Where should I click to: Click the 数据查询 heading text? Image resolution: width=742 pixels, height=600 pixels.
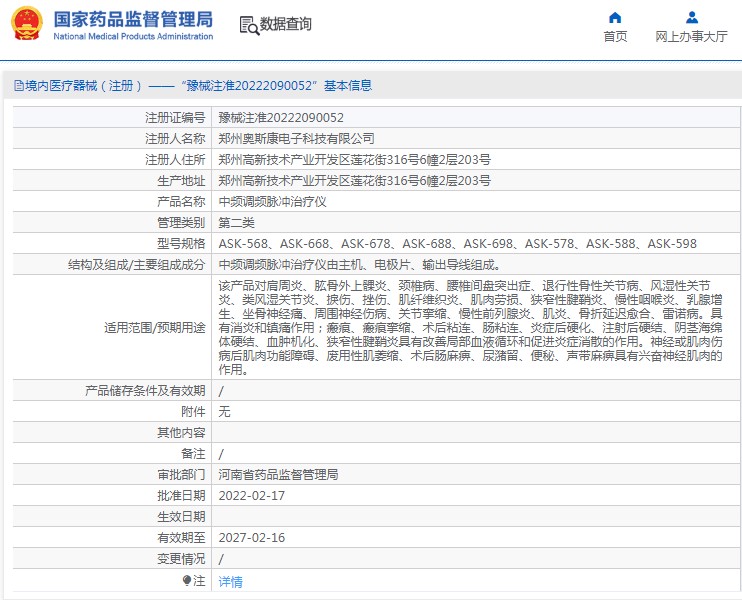[285, 24]
